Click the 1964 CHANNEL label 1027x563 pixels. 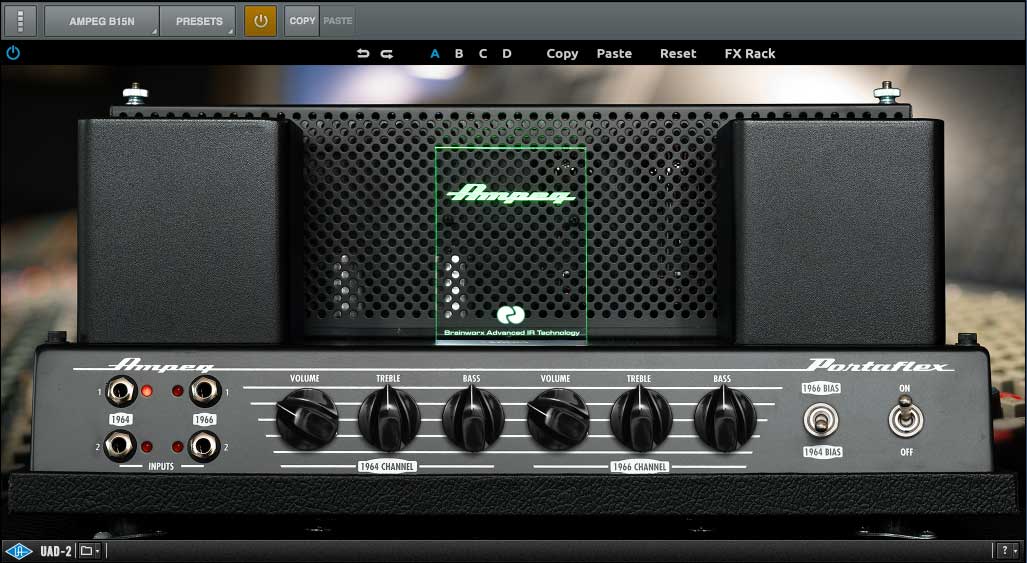[387, 467]
